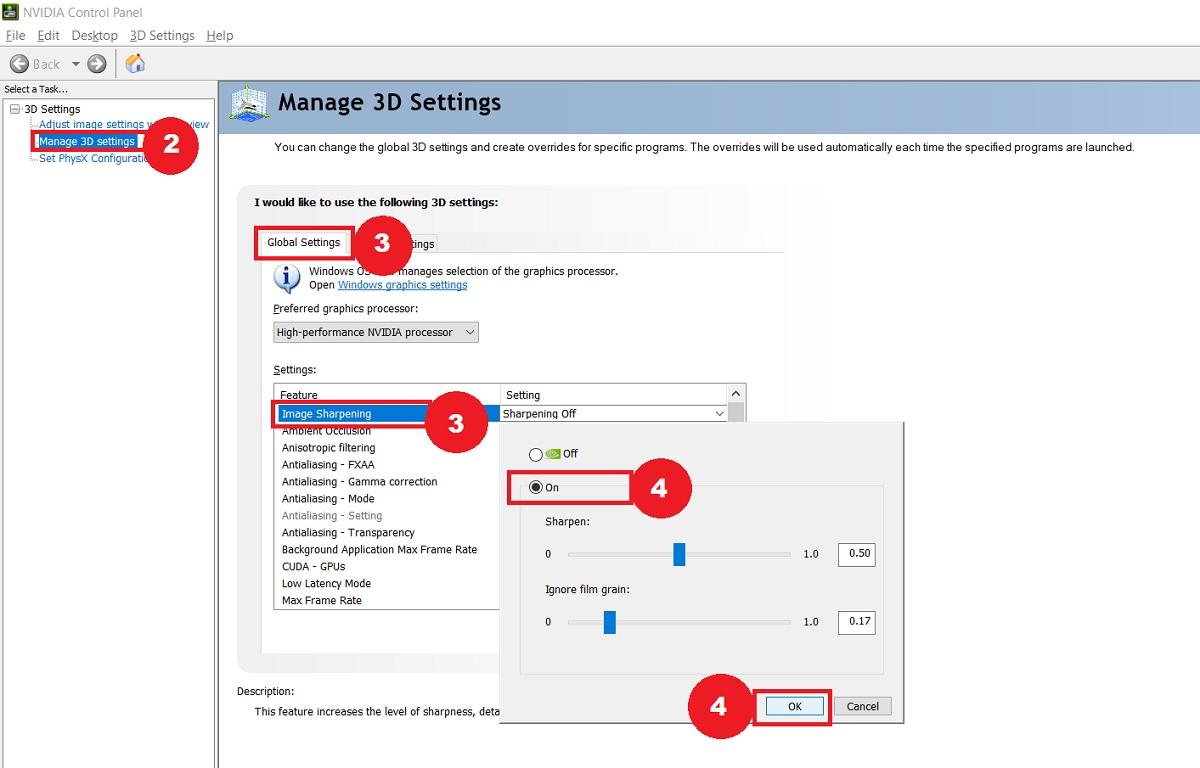This screenshot has width=1200, height=768.
Task: Select Manage 3D settings in tree
Action: (87, 141)
